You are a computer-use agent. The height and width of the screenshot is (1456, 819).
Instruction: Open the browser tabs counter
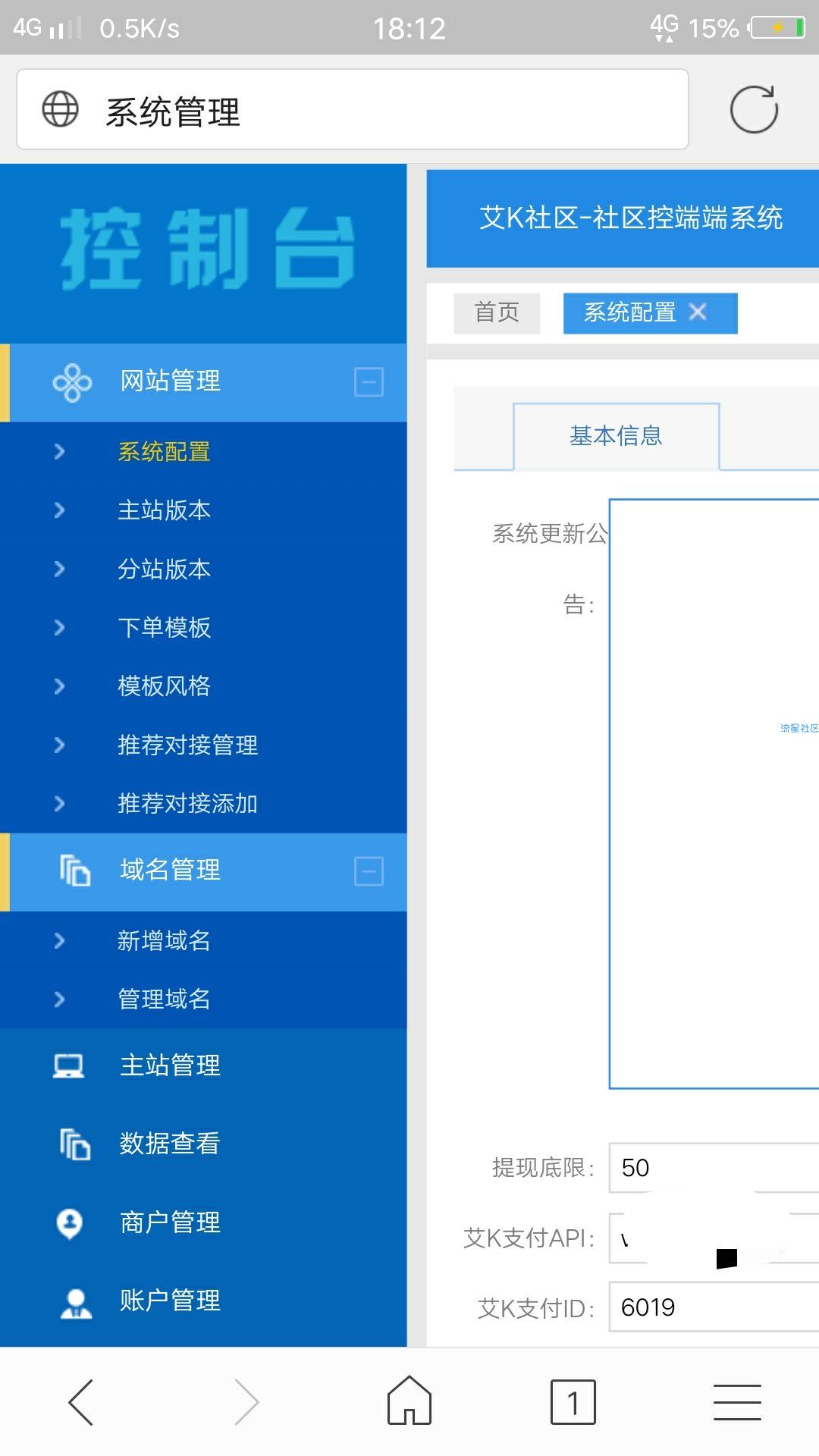573,1402
